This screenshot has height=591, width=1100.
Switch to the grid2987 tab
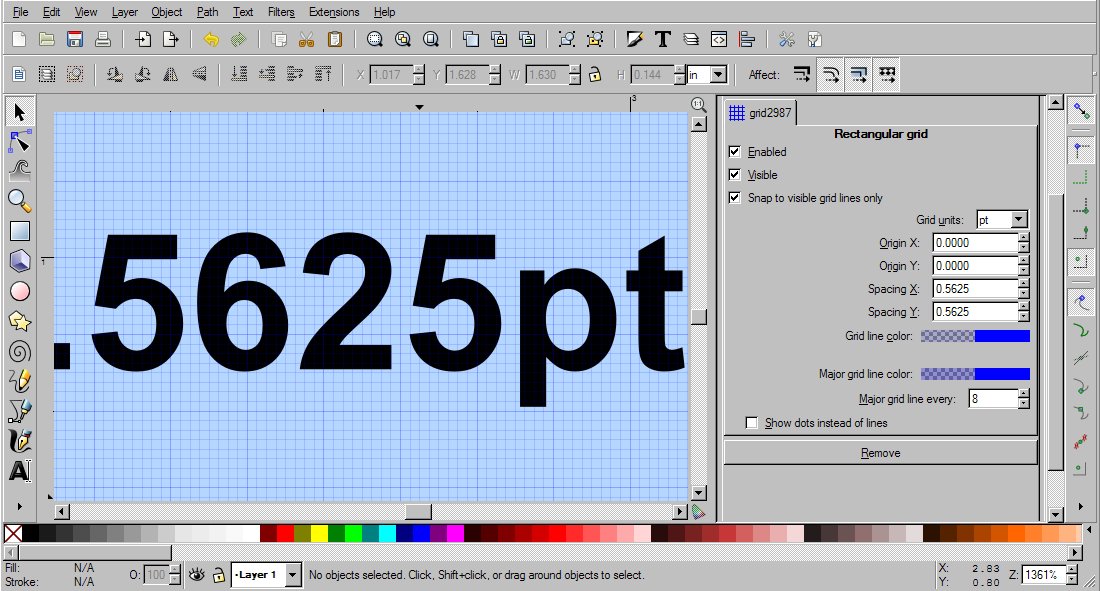(760, 113)
